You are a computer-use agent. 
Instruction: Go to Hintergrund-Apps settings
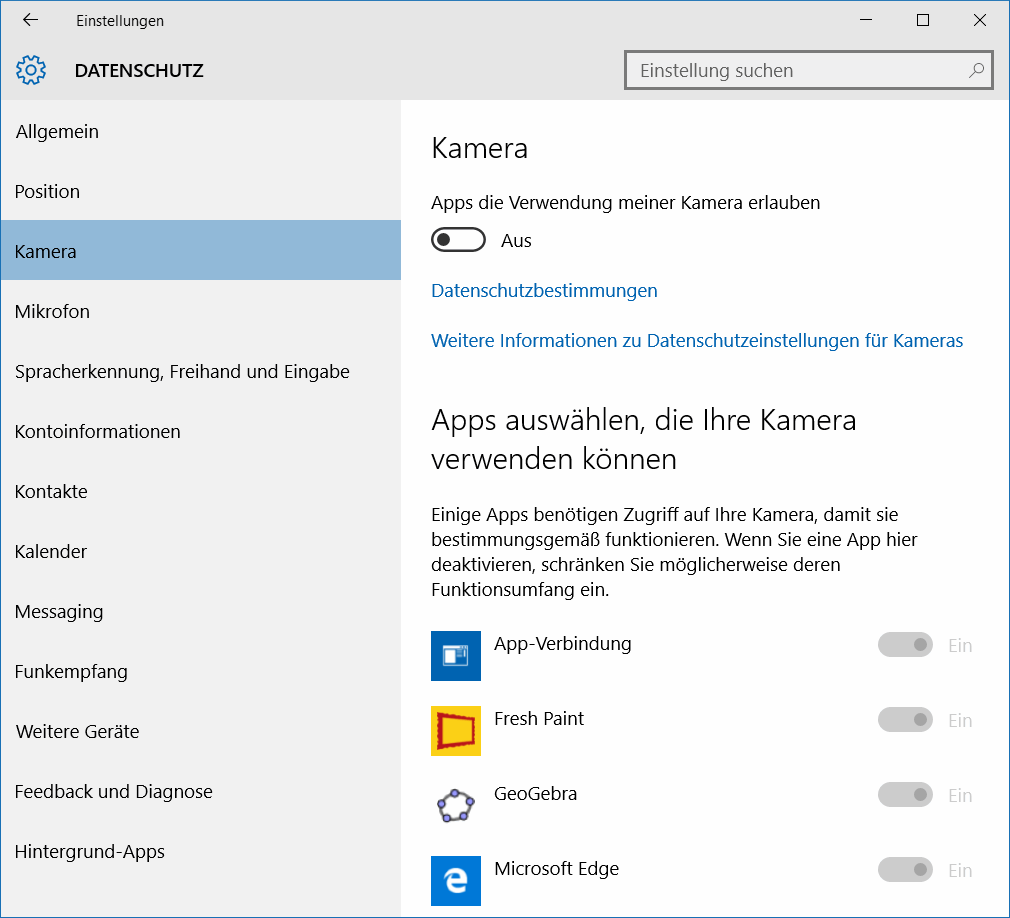90,852
